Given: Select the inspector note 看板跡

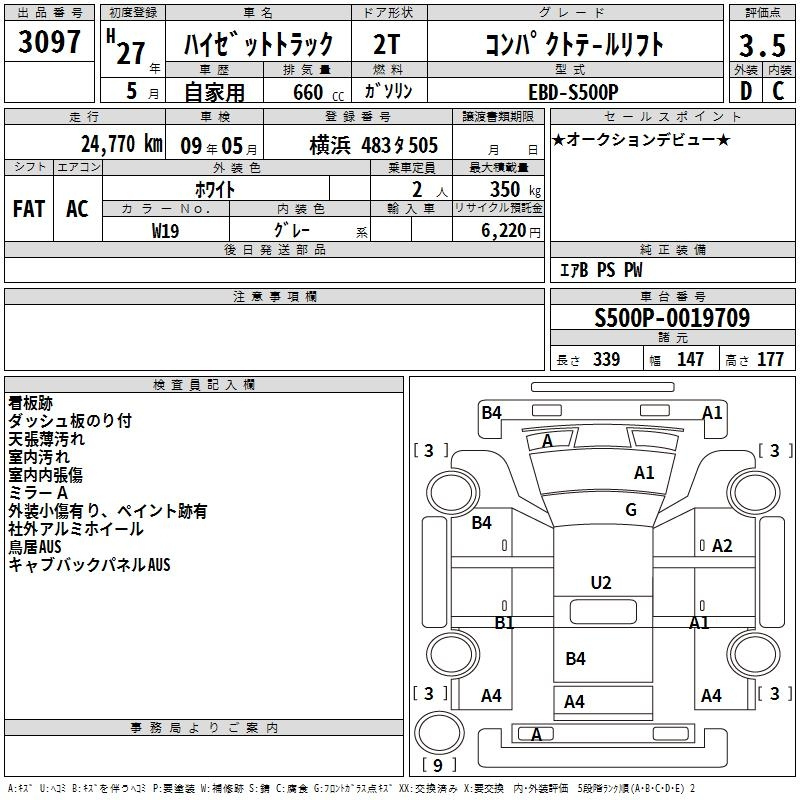Looking at the screenshot, I should click(31, 403).
